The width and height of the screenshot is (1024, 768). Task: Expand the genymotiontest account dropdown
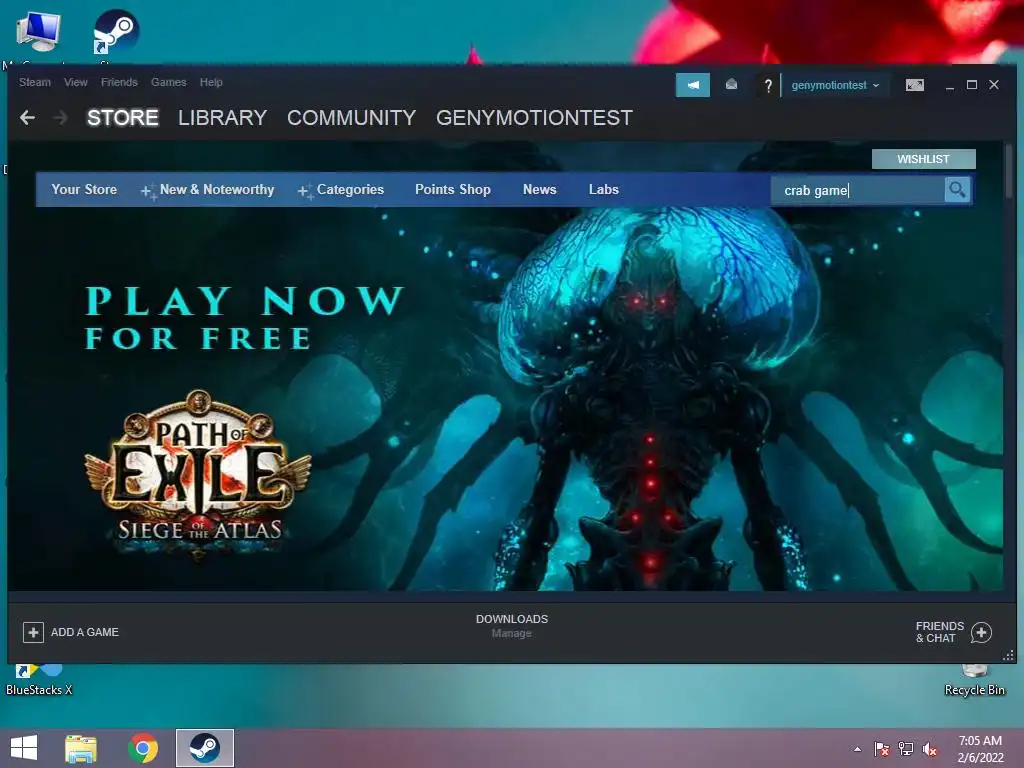pyautogui.click(x=835, y=85)
